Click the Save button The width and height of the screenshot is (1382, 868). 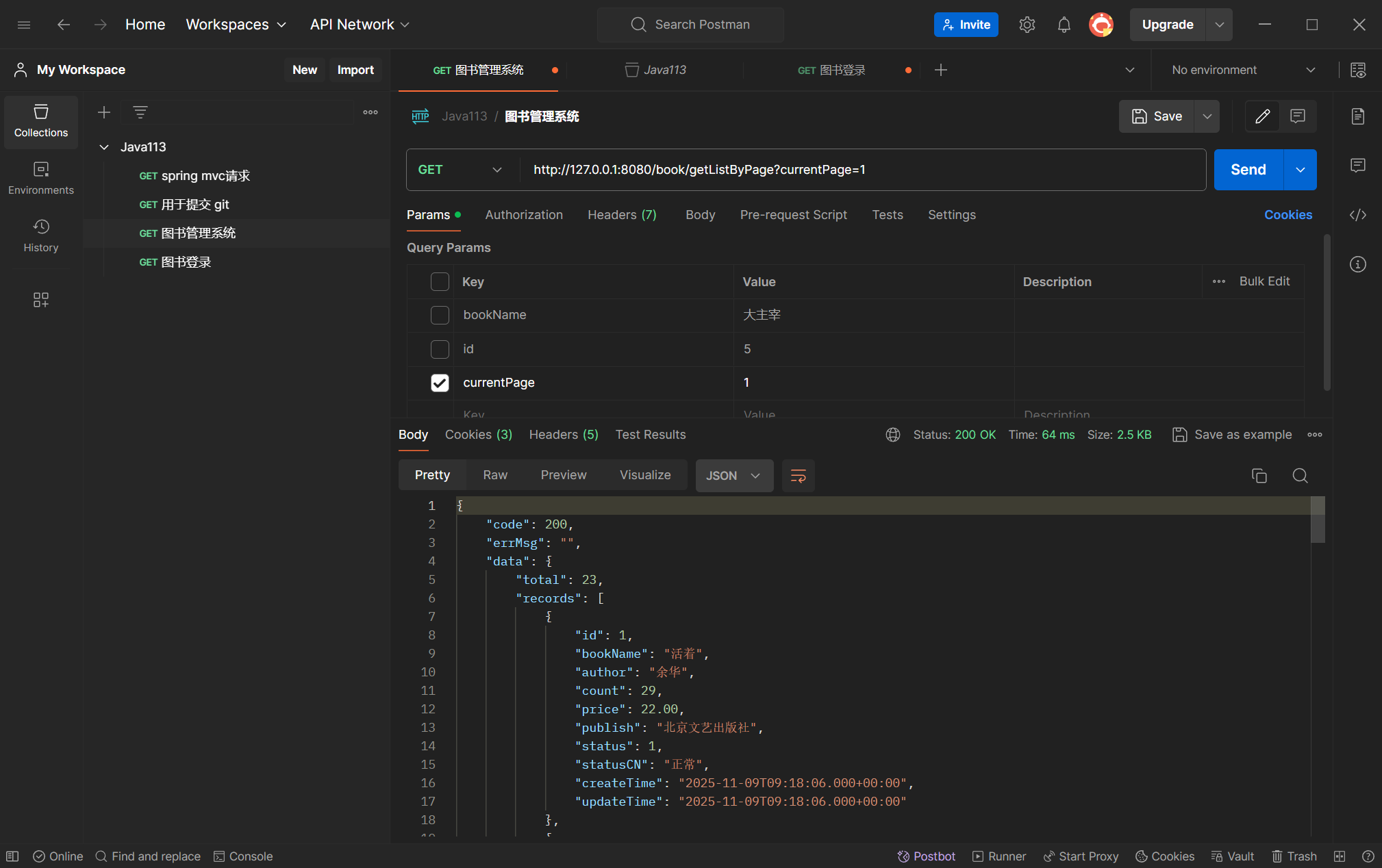coord(1157,116)
